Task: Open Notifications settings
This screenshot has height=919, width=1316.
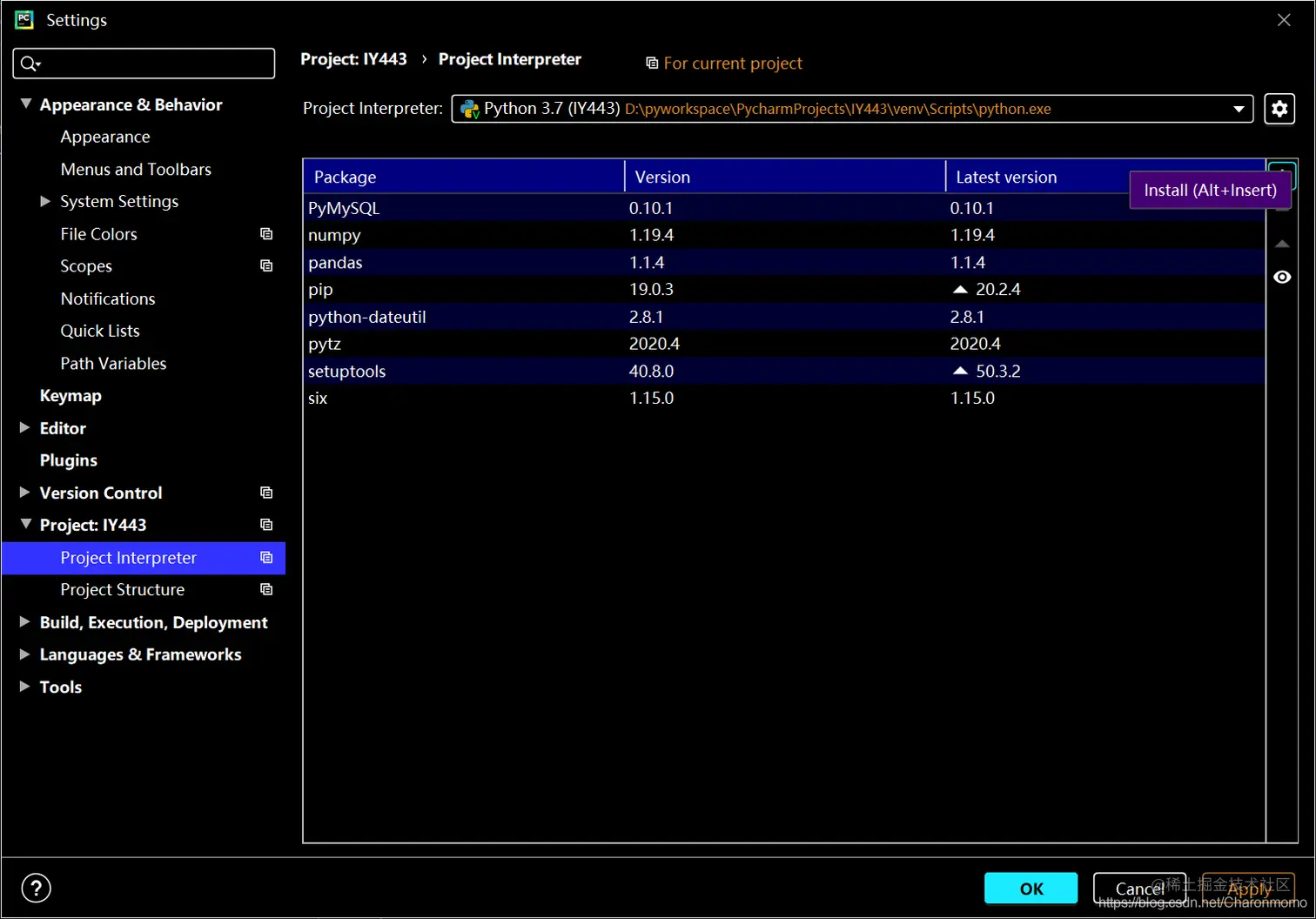Action: [x=108, y=299]
